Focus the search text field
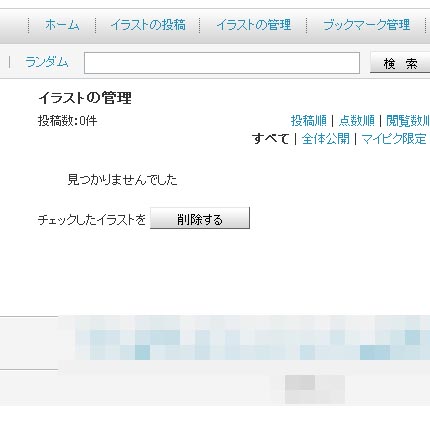 click(x=222, y=63)
